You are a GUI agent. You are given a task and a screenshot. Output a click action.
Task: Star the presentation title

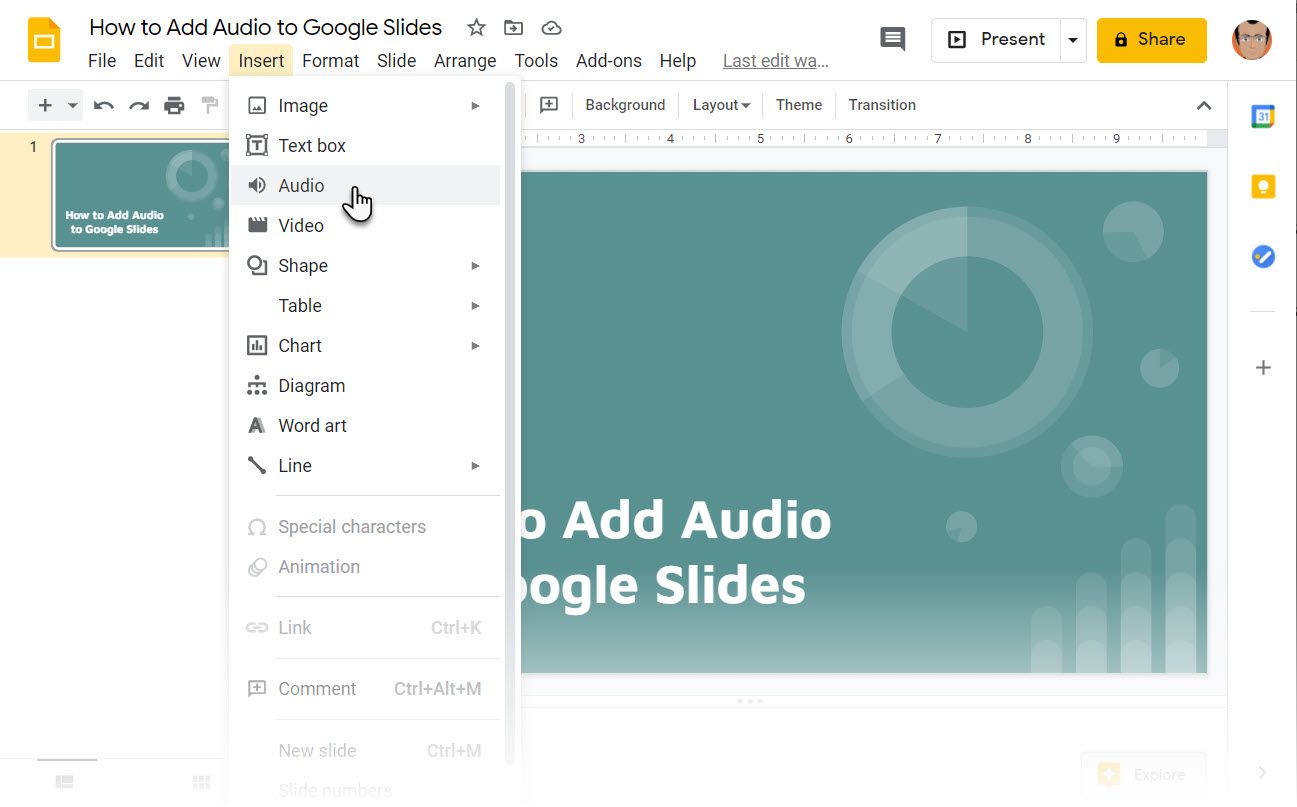pos(476,27)
